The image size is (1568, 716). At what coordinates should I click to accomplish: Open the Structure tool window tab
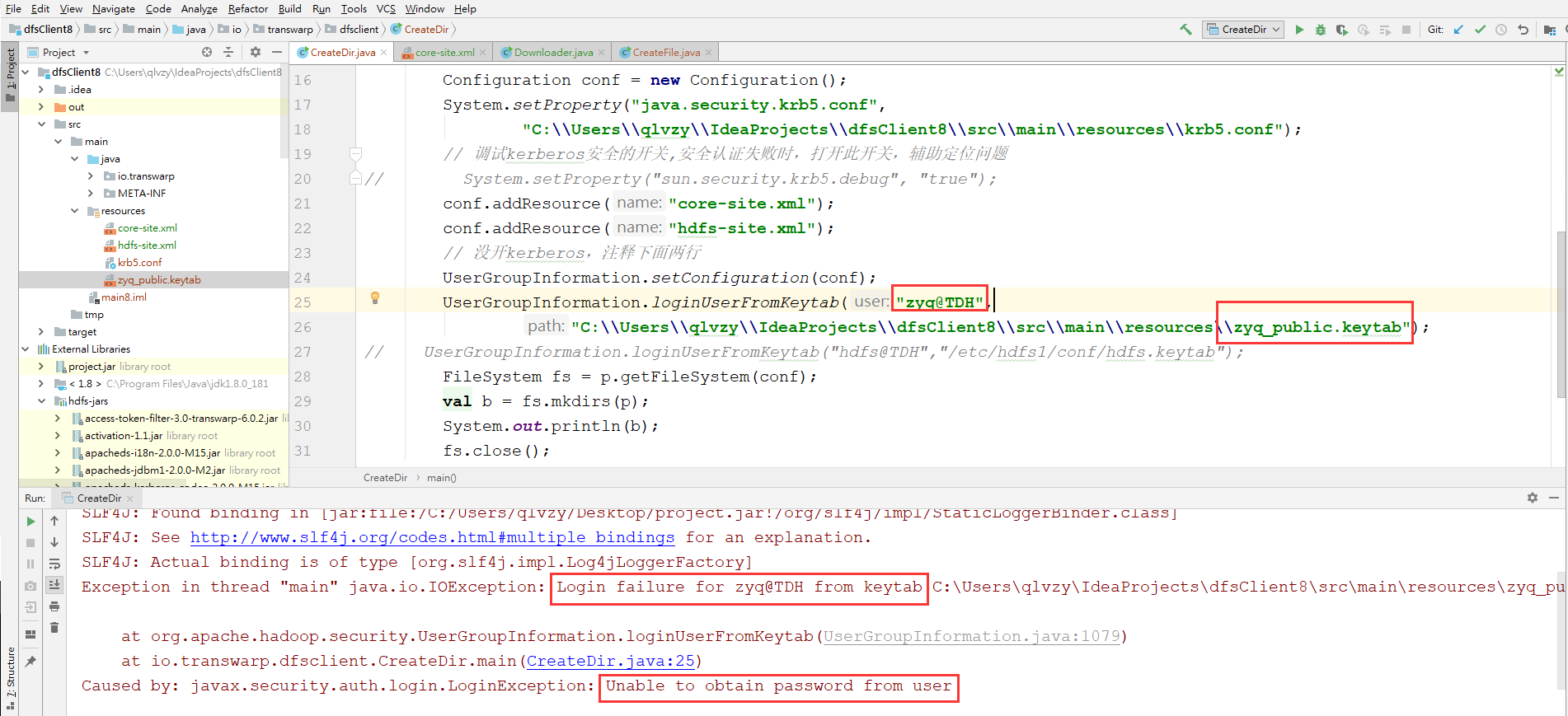pyautogui.click(x=10, y=678)
